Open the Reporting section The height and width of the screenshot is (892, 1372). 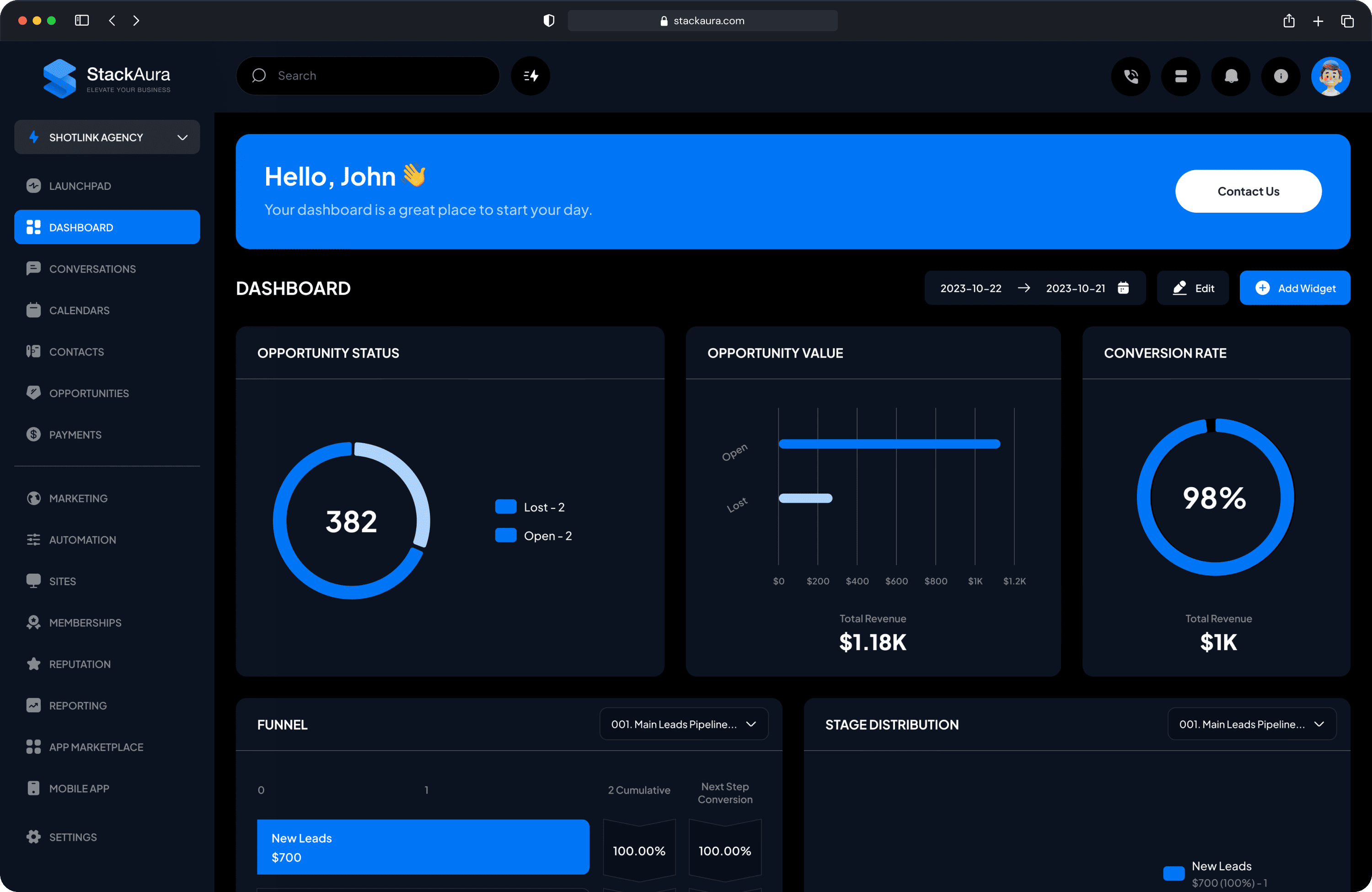click(x=77, y=705)
